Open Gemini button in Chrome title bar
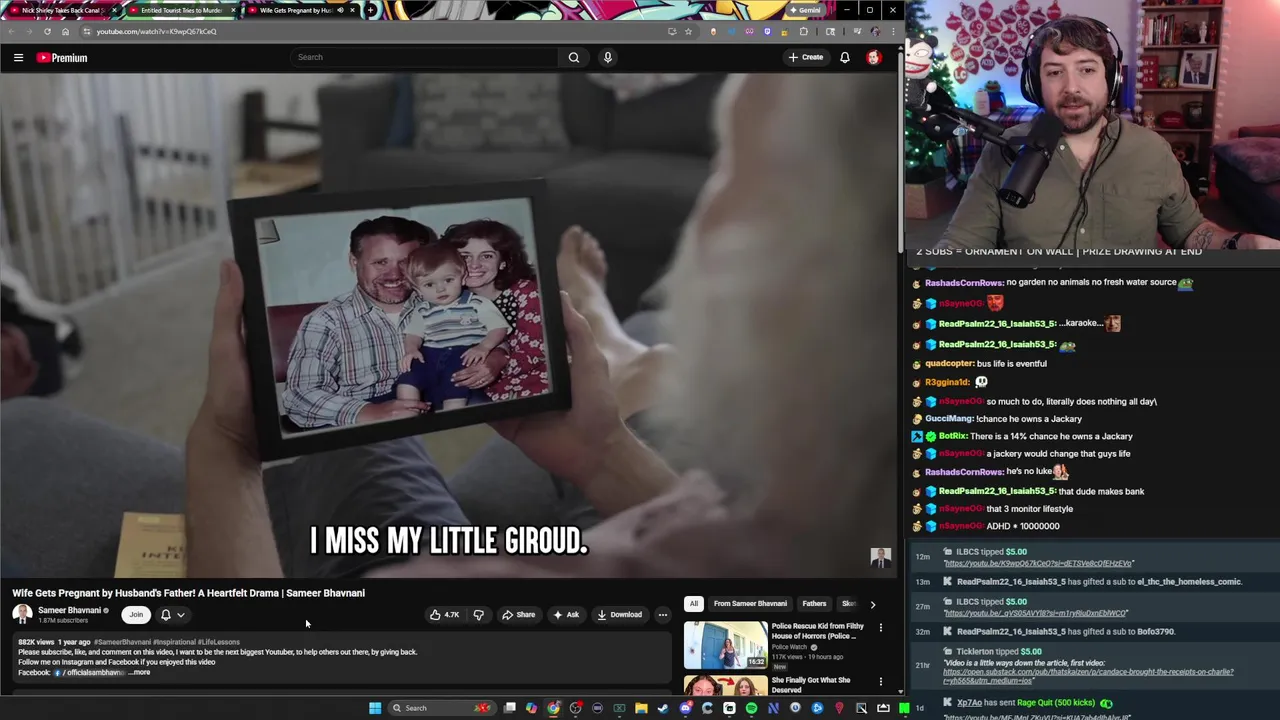This screenshot has height=720, width=1280. [805, 10]
